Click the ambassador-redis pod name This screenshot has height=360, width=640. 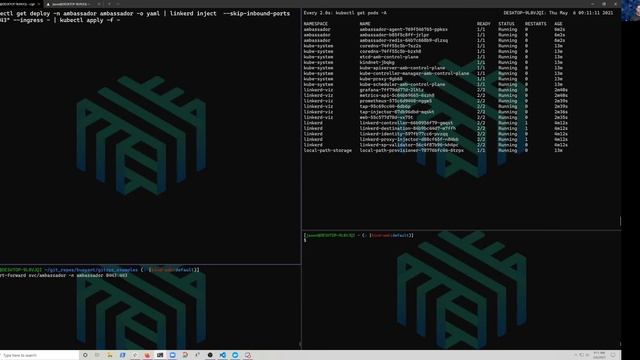coord(403,40)
